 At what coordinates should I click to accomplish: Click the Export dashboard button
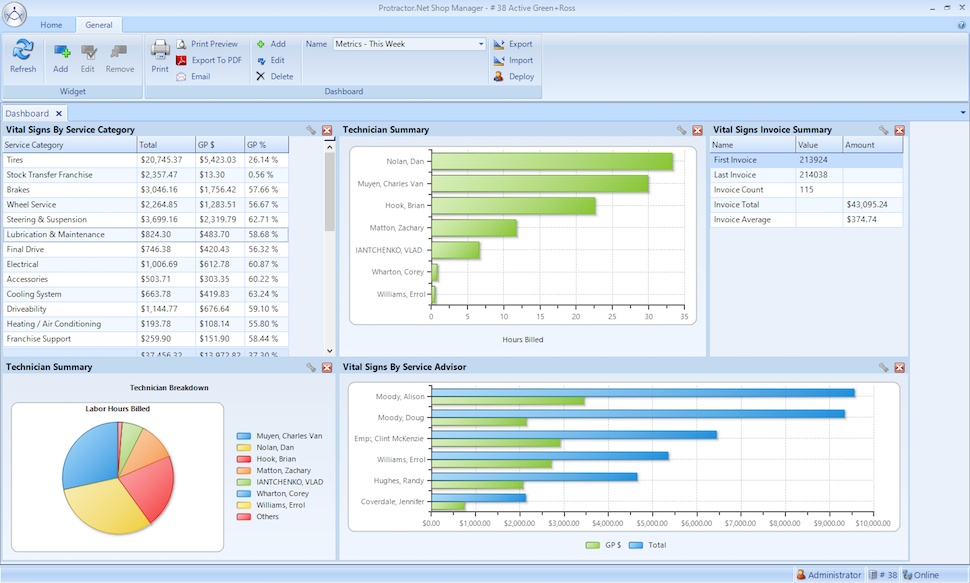(513, 44)
